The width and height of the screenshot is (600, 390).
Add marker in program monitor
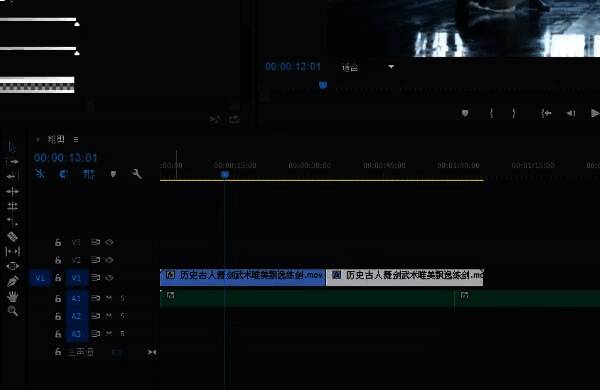[465, 113]
